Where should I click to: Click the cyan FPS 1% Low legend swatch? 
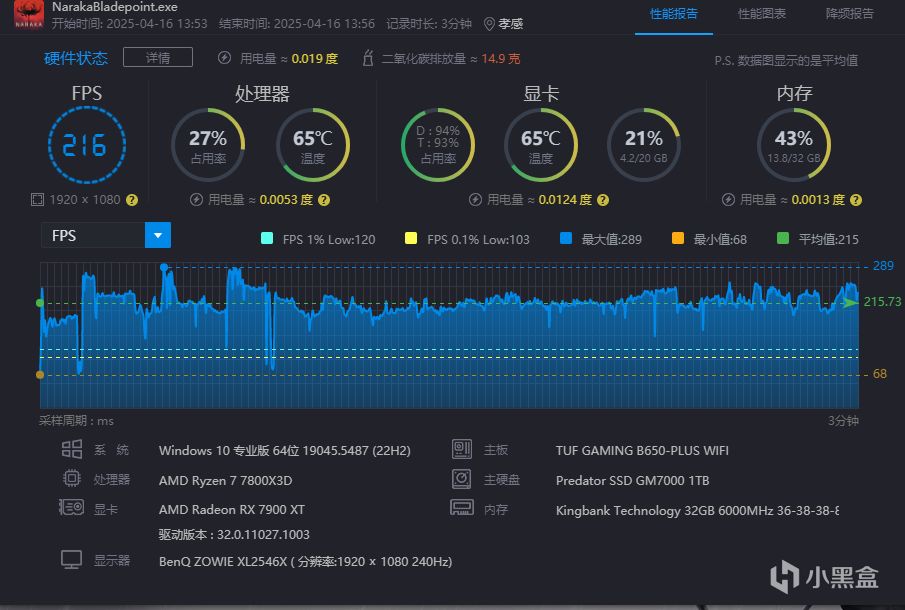pyautogui.click(x=267, y=238)
